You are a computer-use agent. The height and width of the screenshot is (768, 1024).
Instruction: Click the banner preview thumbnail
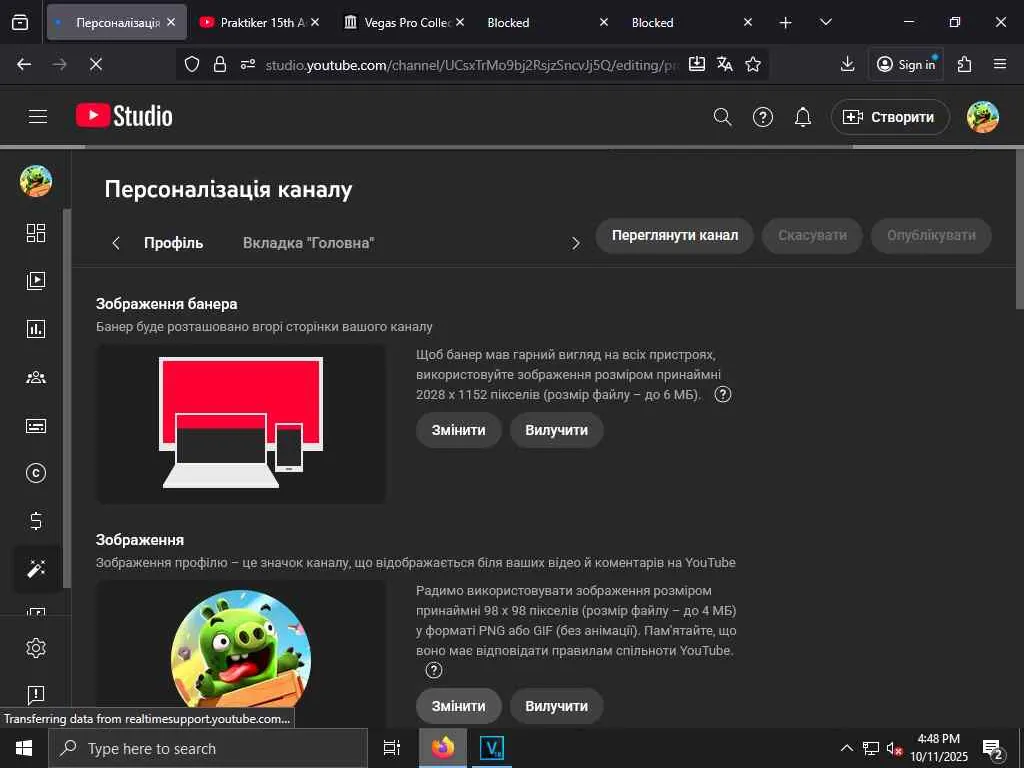point(241,424)
